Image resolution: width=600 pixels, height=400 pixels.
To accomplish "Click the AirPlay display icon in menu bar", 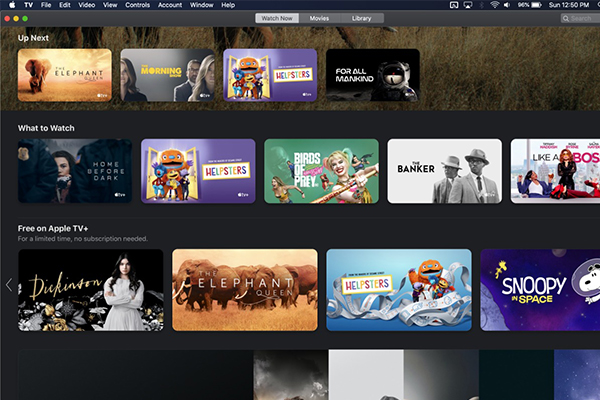I will pos(468,5).
